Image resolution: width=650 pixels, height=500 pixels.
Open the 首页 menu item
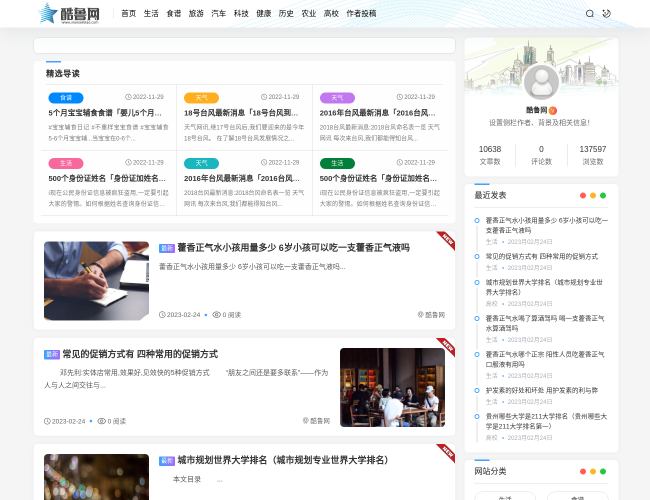click(x=129, y=14)
